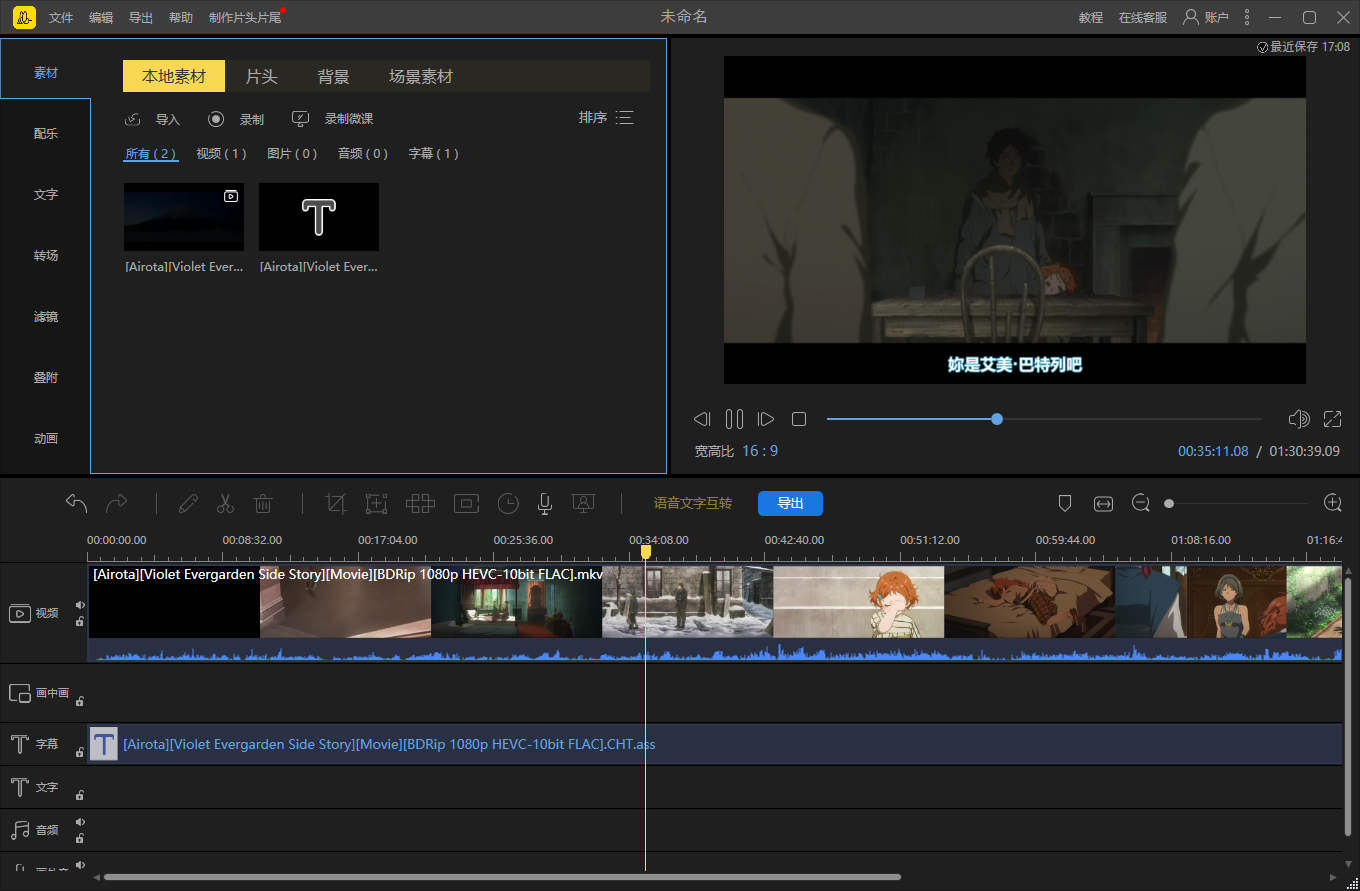Filter by Subtitles (字幕 (1))
Screen dimensions: 1360x891
pyautogui.click(x=434, y=154)
